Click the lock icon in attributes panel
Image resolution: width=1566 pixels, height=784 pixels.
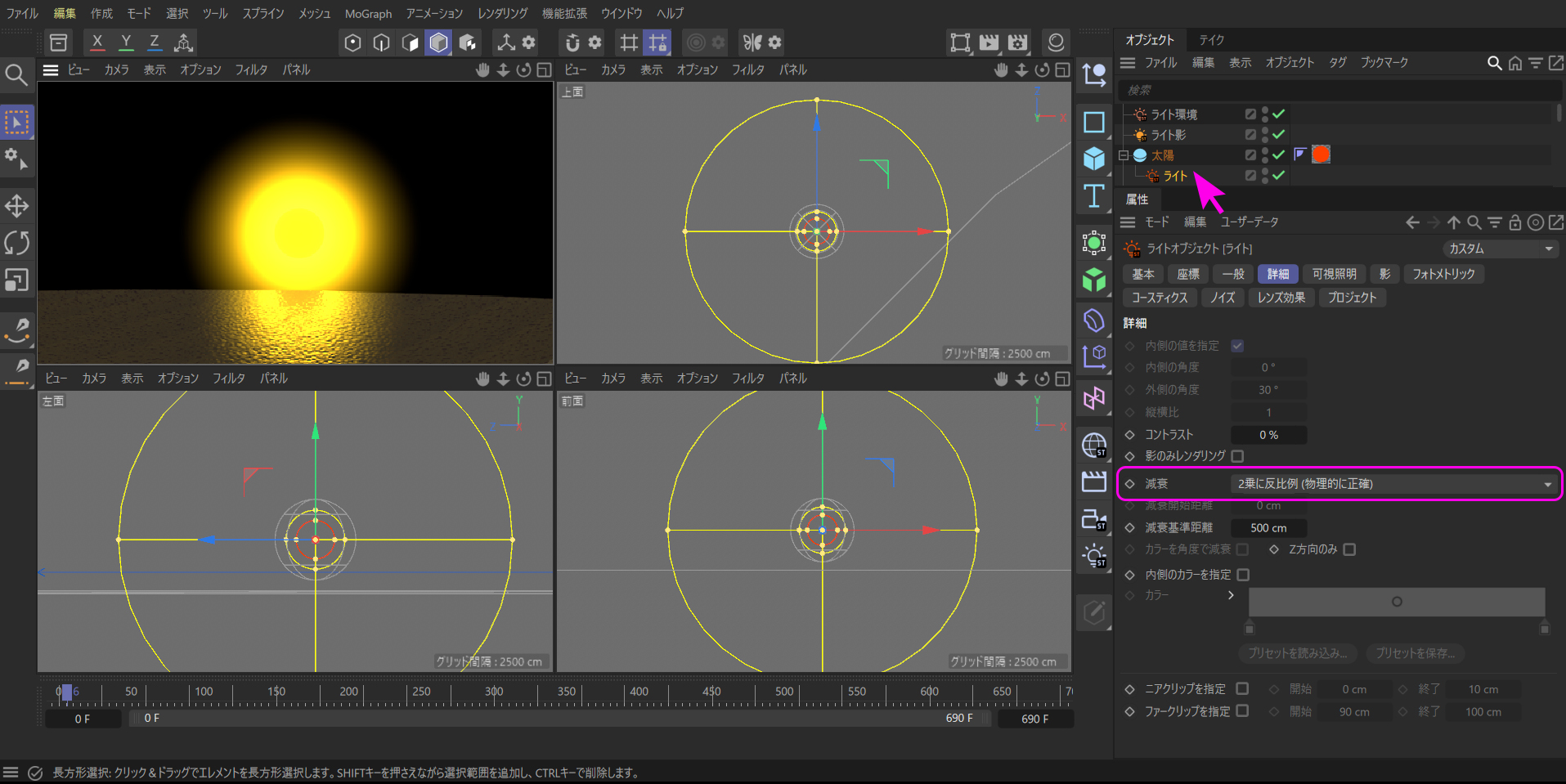[x=1514, y=222]
